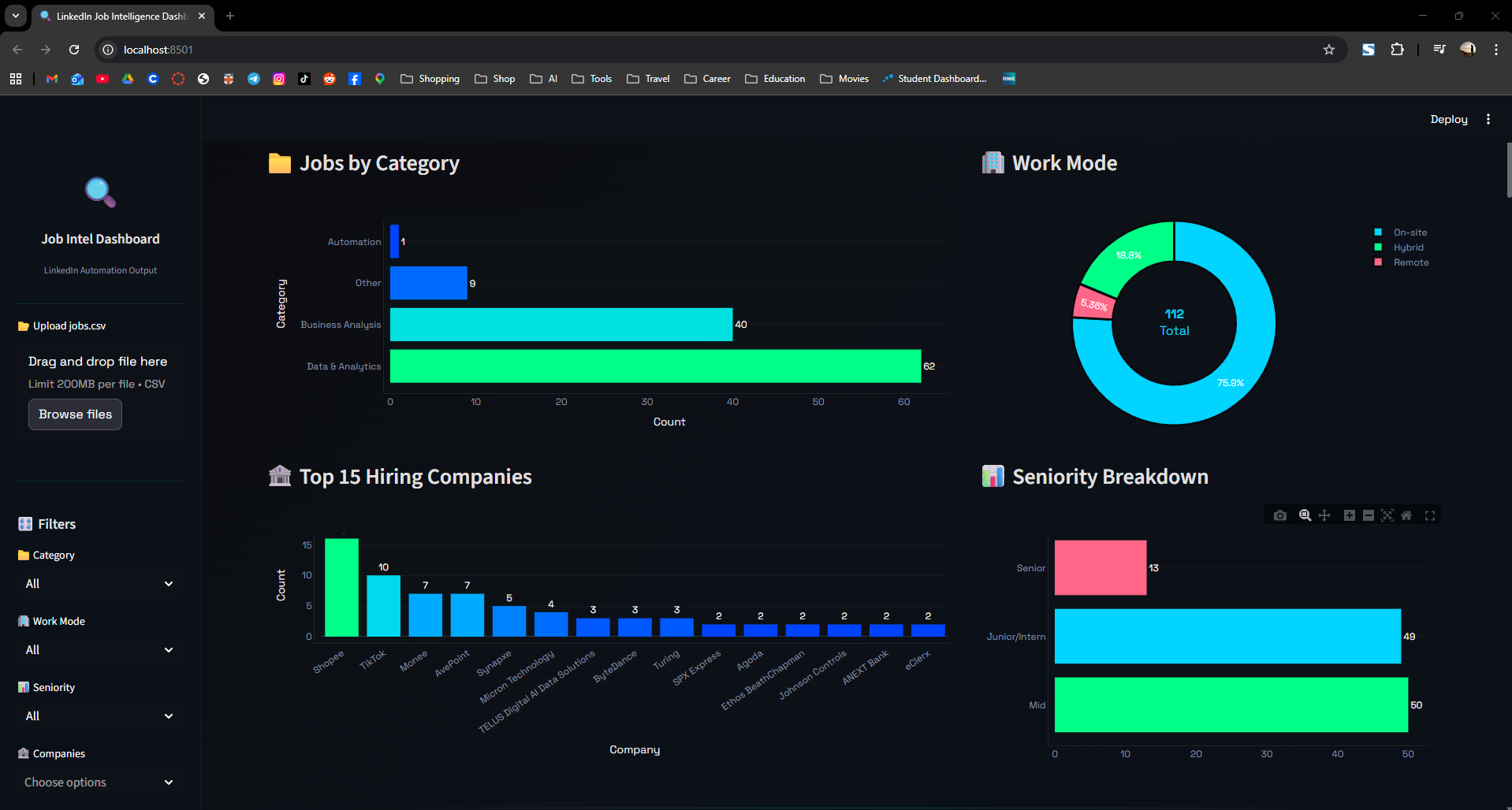Open the YouTube bookmark
Screen dimensions: 1512x810
coord(102,79)
